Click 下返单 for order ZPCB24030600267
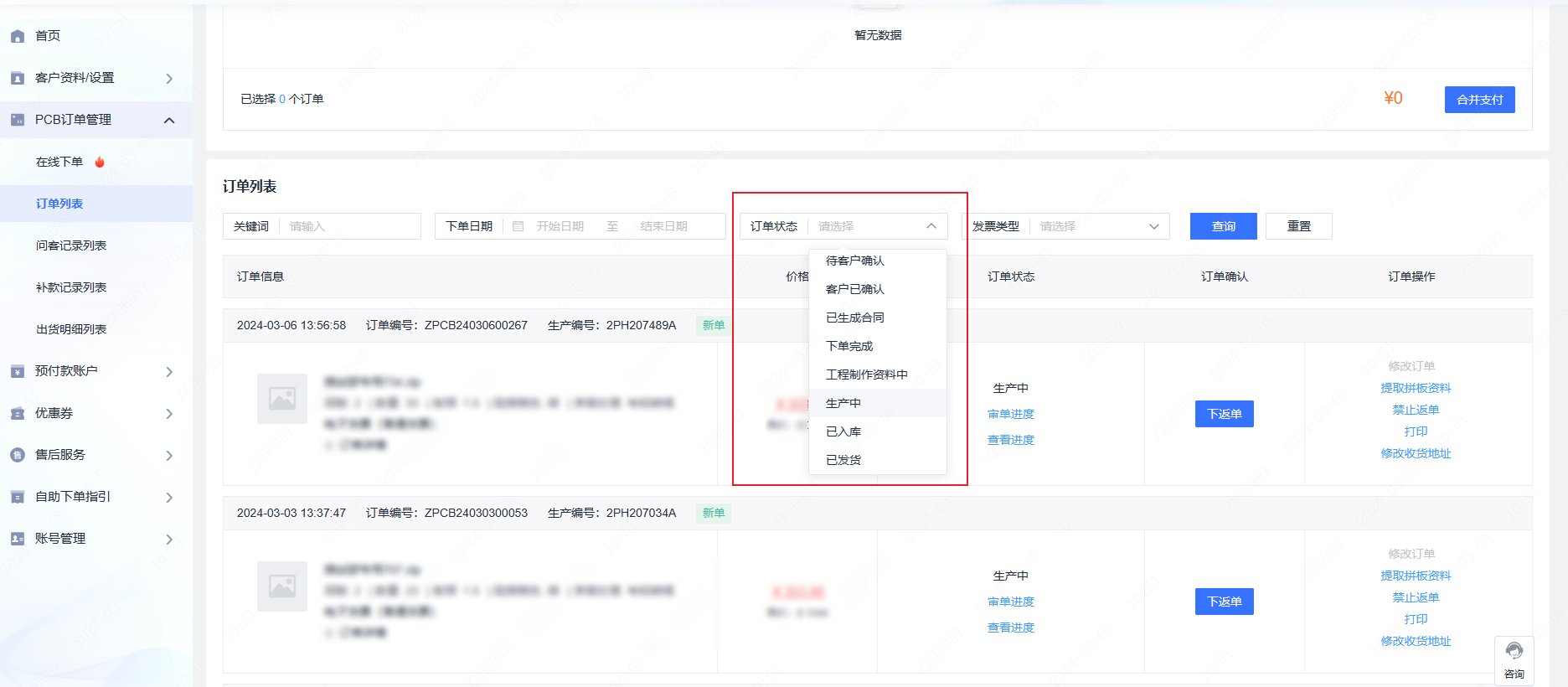The height and width of the screenshot is (687, 1568). [x=1225, y=414]
